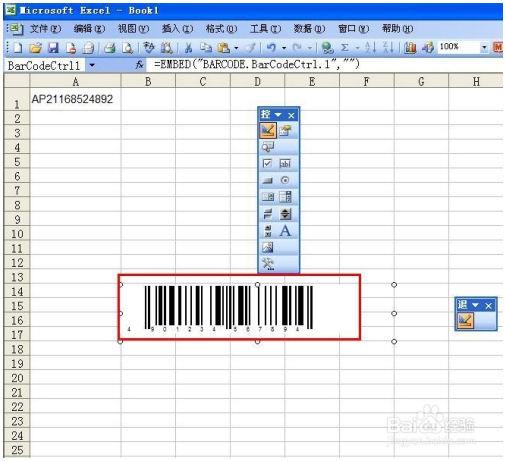
Task: Open the Paste options dropdown arrow
Action: point(236,48)
